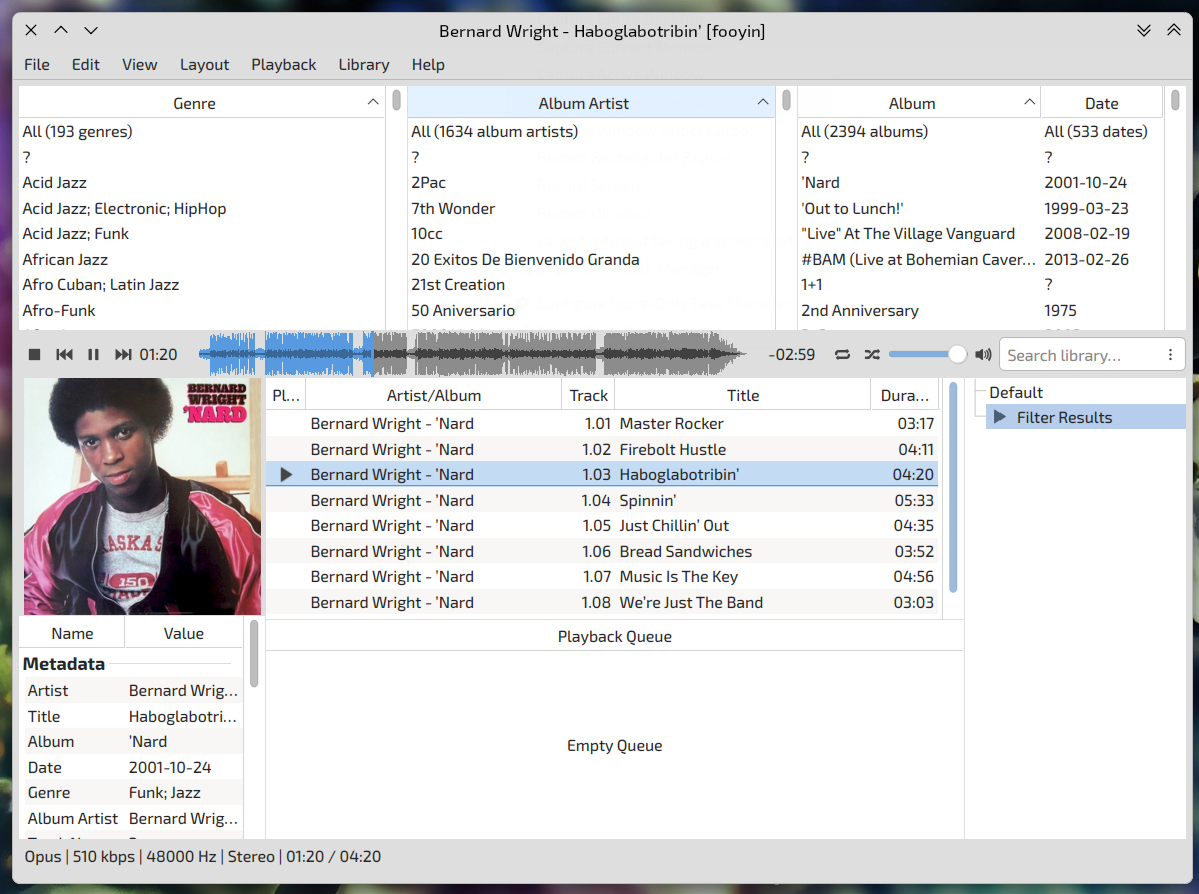This screenshot has height=894, width=1199.
Task: Pause the current track
Action: pyautogui.click(x=93, y=355)
